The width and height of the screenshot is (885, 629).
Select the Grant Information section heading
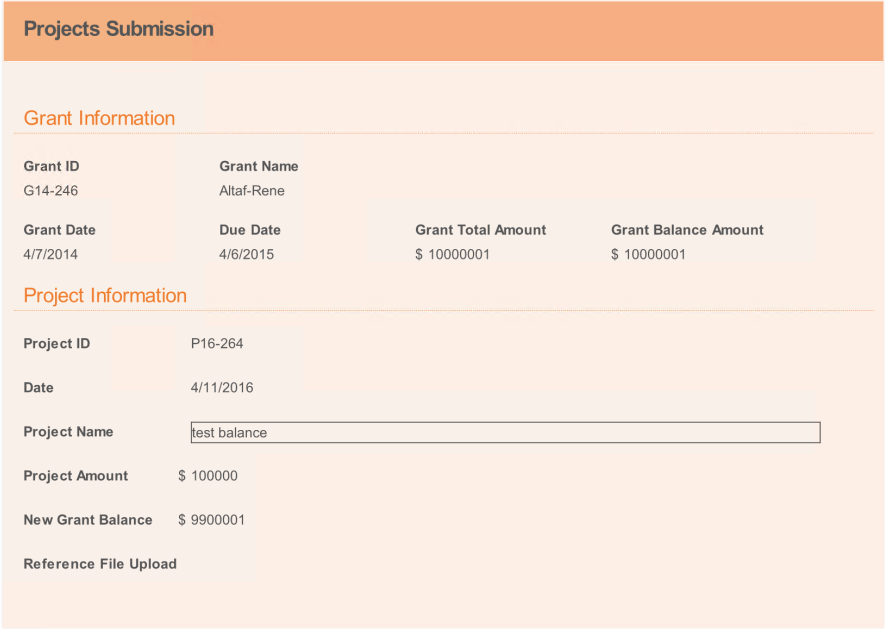point(99,118)
